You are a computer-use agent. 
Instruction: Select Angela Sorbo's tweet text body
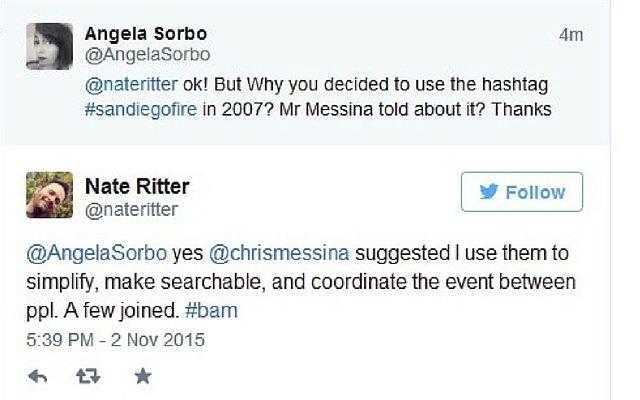318,97
